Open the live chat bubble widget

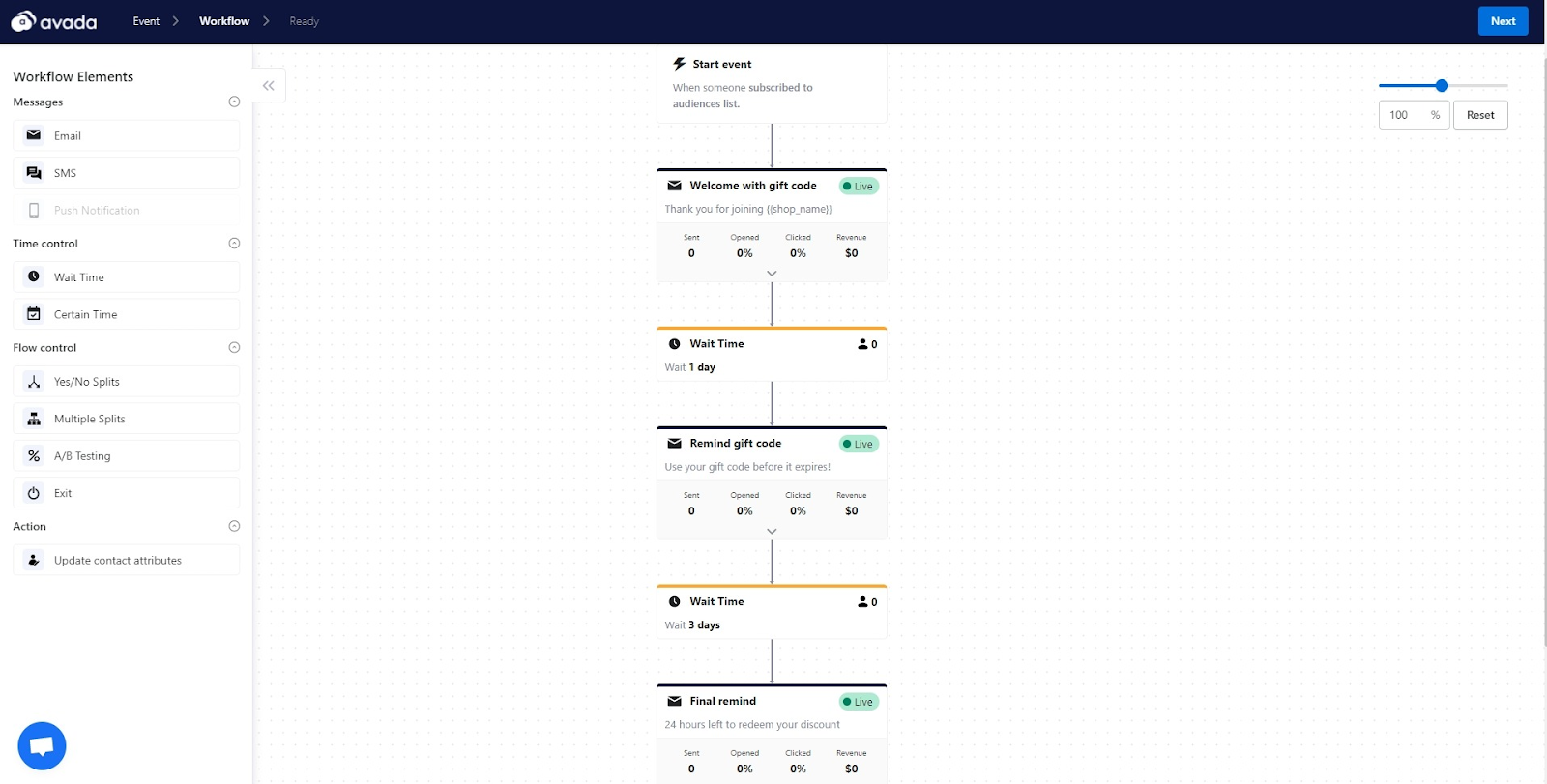42,746
